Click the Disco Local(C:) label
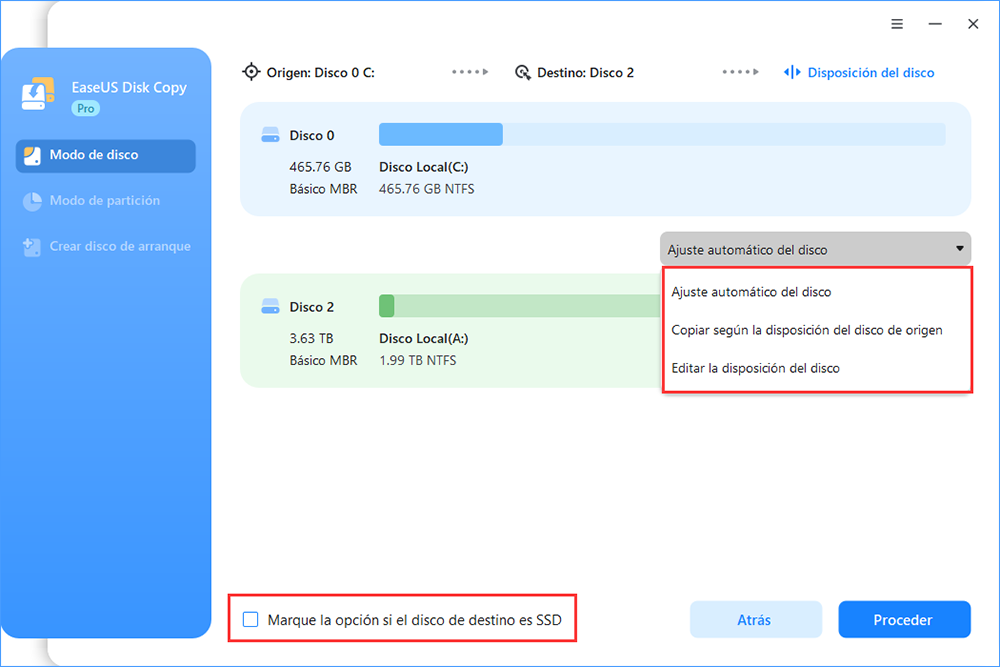This screenshot has height=667, width=1000. point(423,167)
